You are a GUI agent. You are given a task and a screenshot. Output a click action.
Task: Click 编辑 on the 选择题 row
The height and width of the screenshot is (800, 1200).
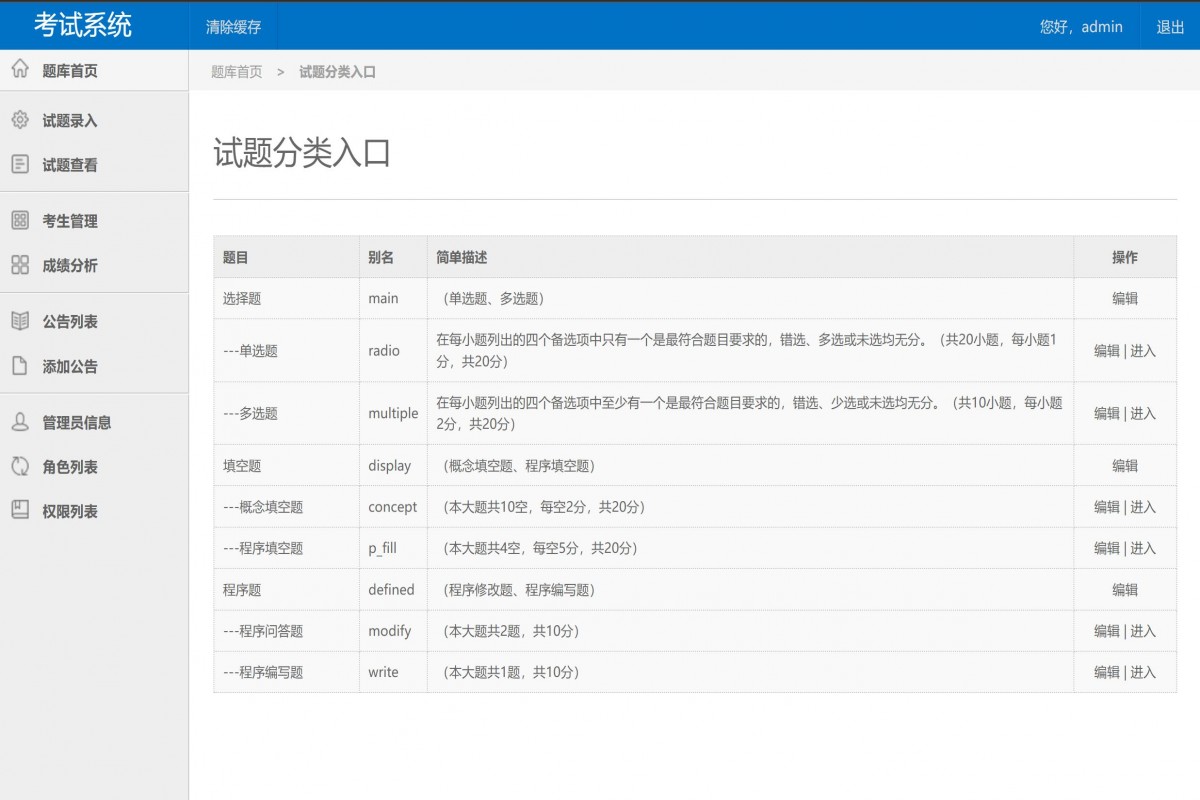[x=1126, y=298]
